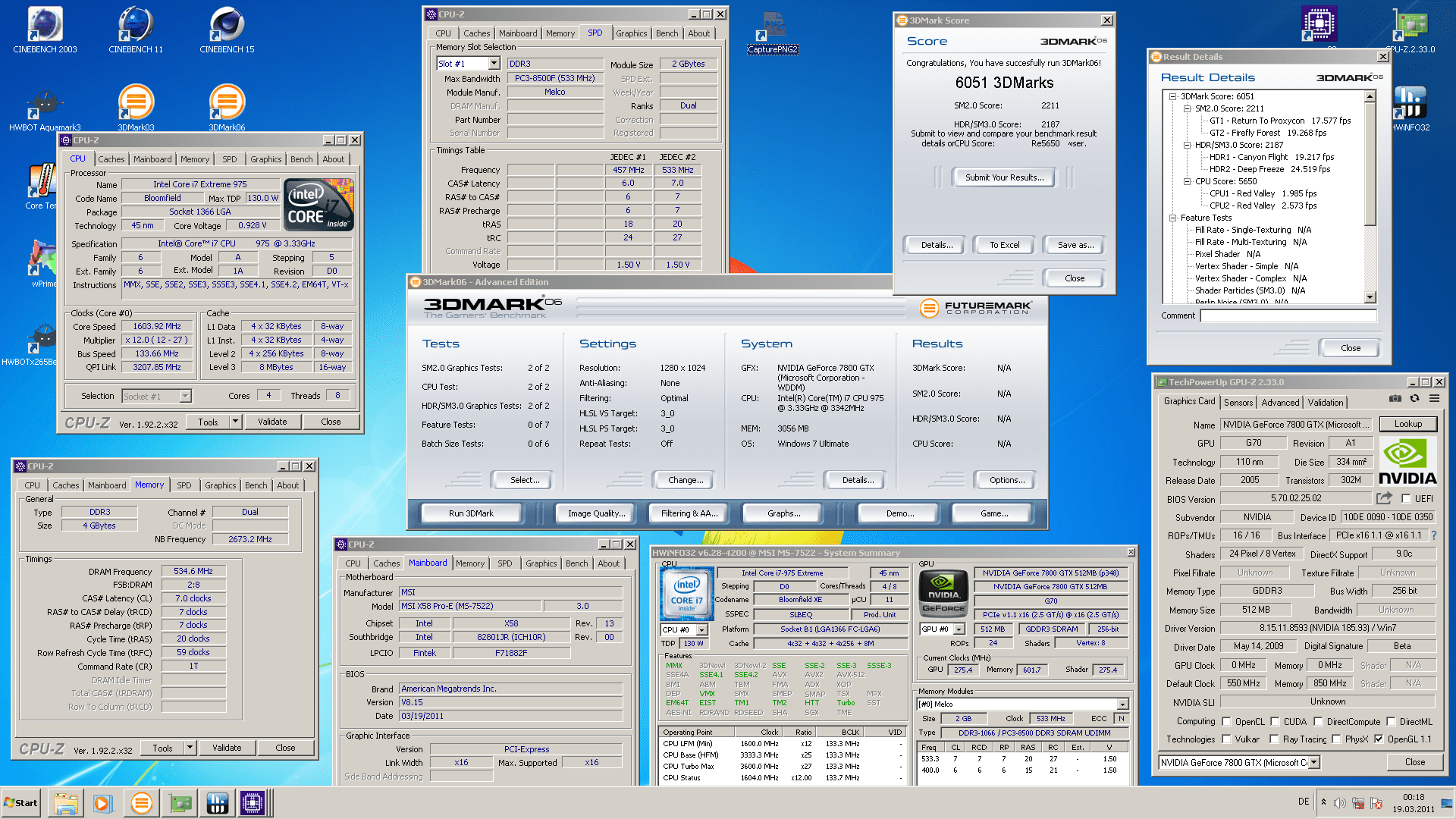Switch to GPU-Z taskbar button

coord(180,803)
